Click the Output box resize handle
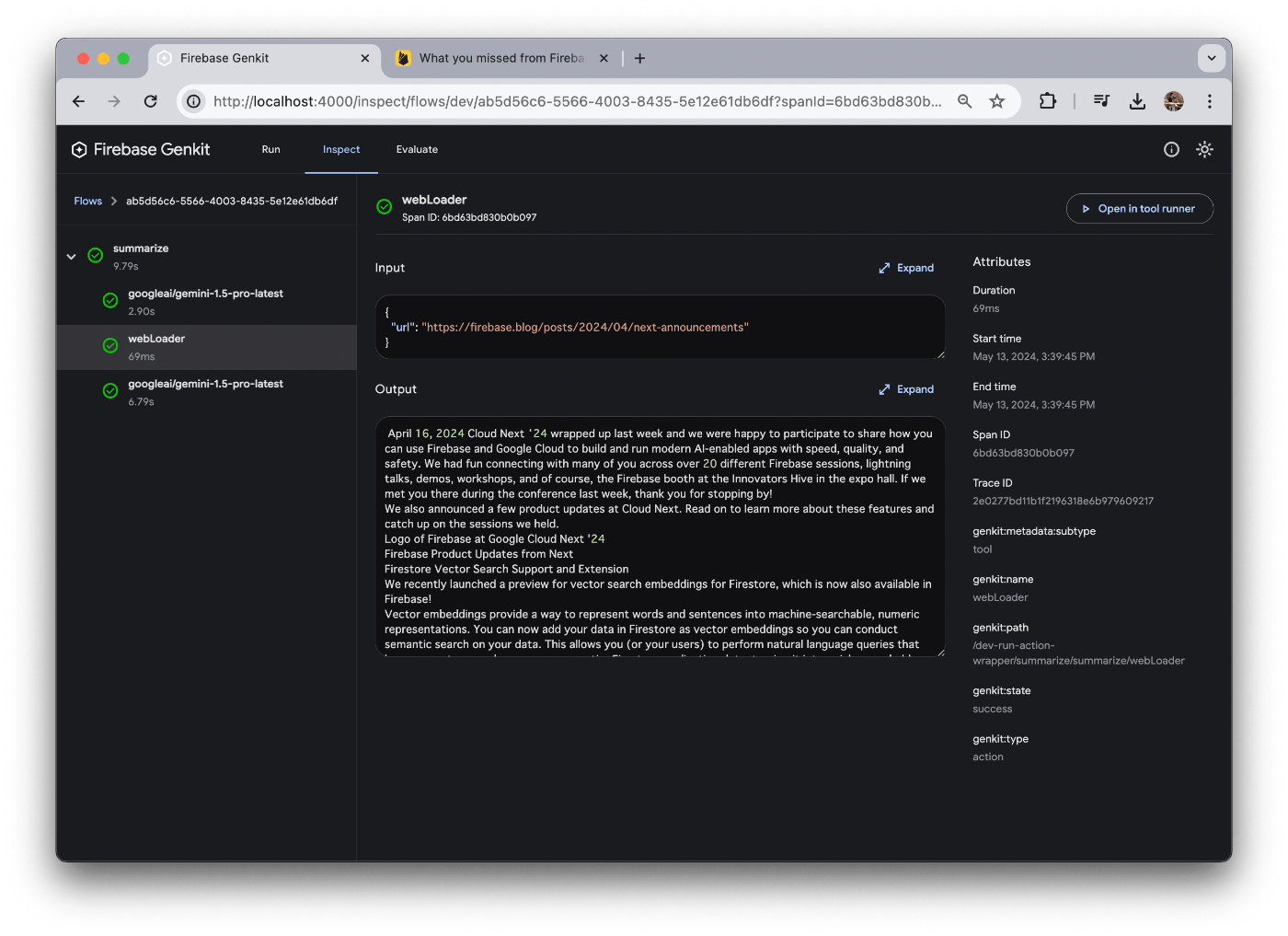The image size is (1288, 936). pos(940,653)
